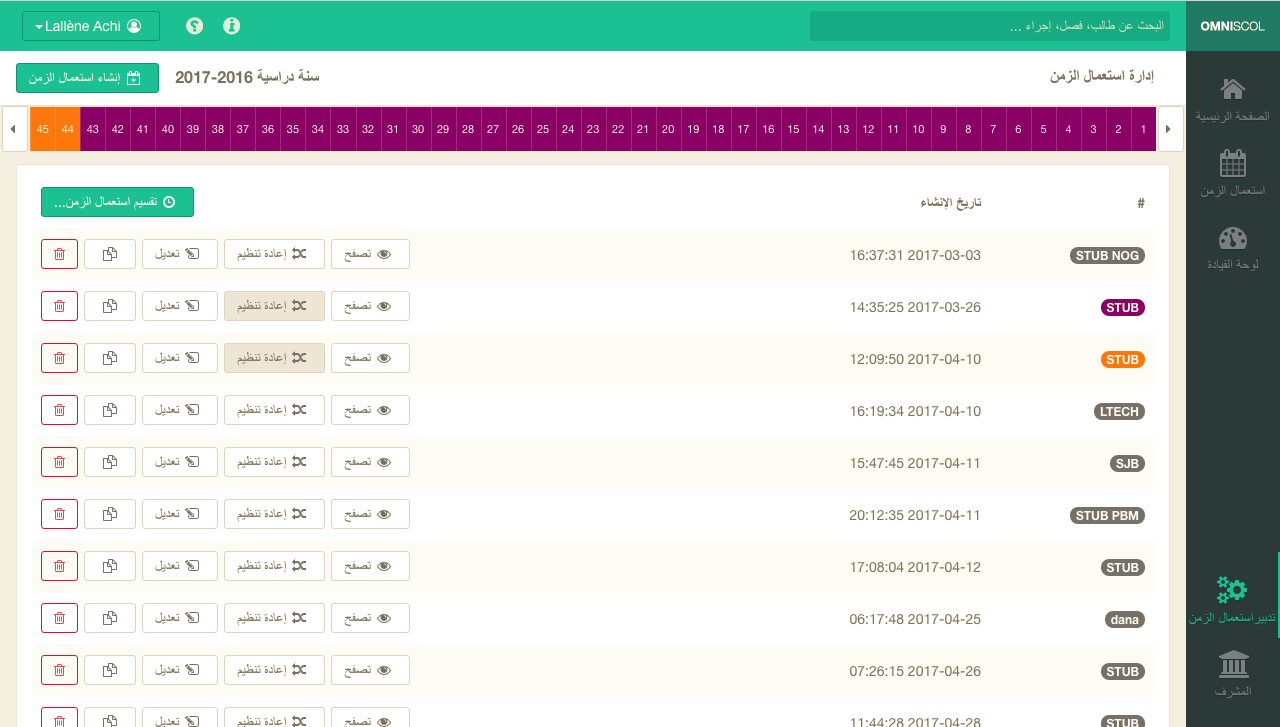View the dana timetable via eye button
1280x727 pixels.
[x=370, y=618]
